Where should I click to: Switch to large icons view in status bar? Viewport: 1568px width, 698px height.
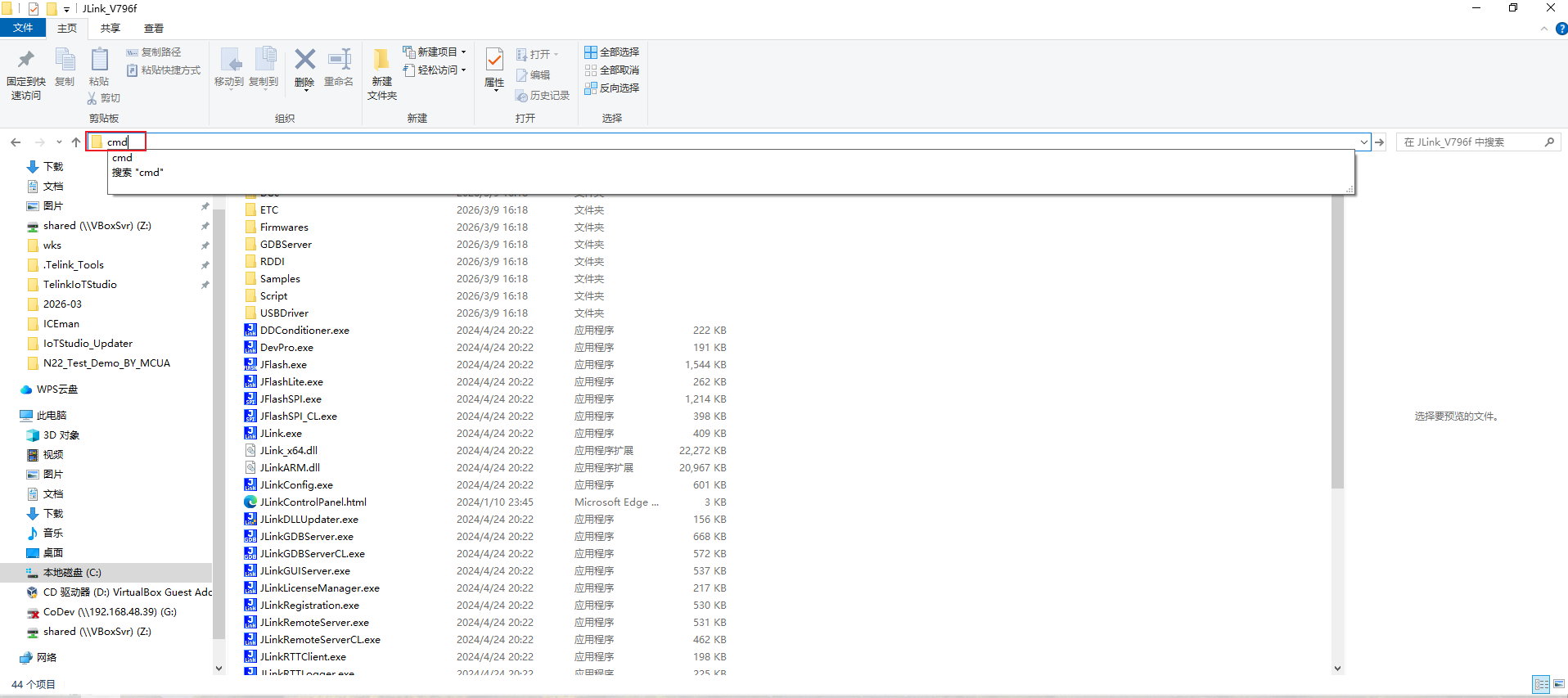click(x=1558, y=684)
